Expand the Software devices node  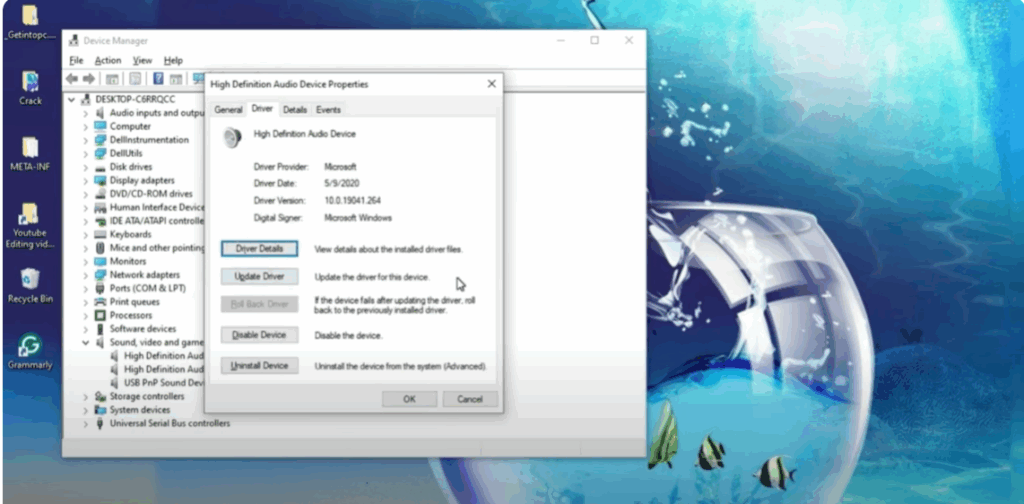coord(85,328)
